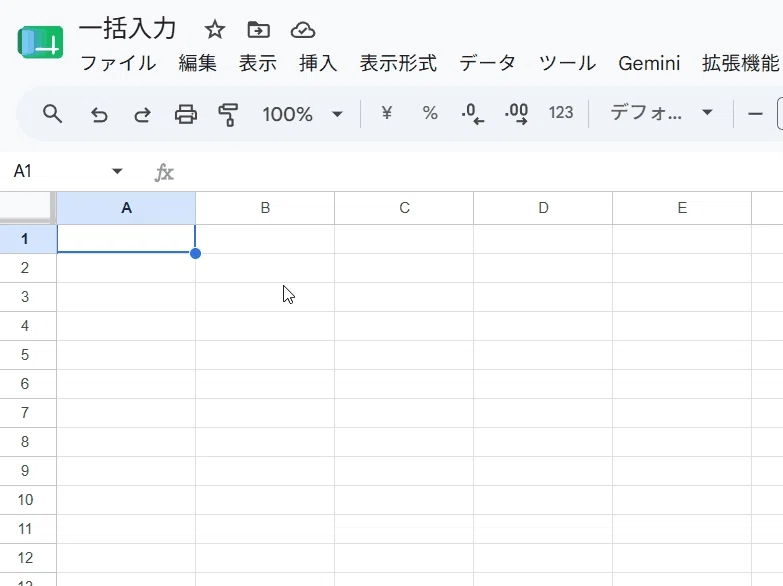Open the 100% zoom dropdown
This screenshot has width=783, height=586.
[x=302, y=114]
